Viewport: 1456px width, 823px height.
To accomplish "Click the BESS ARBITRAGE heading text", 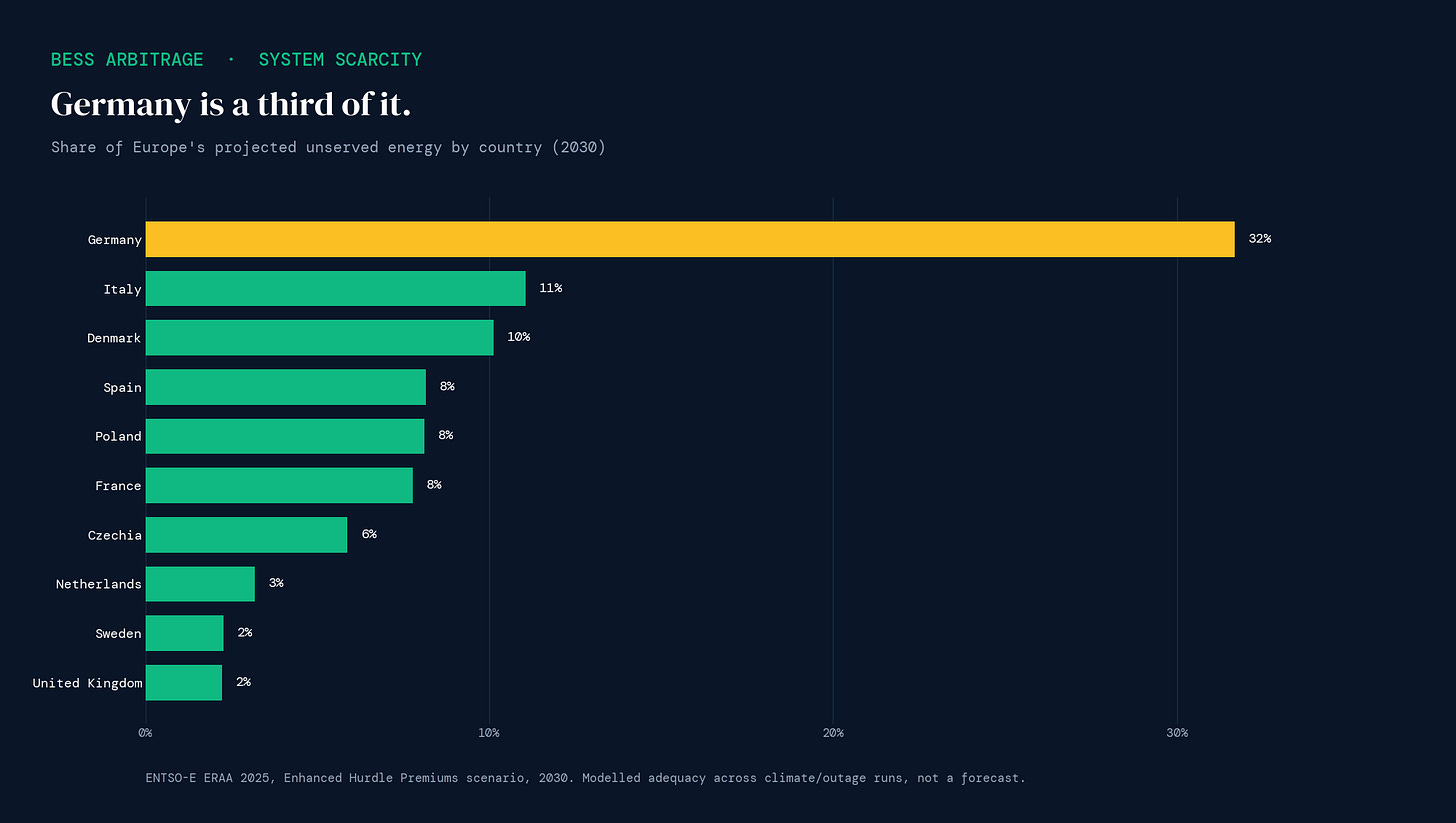I will pyautogui.click(x=127, y=60).
